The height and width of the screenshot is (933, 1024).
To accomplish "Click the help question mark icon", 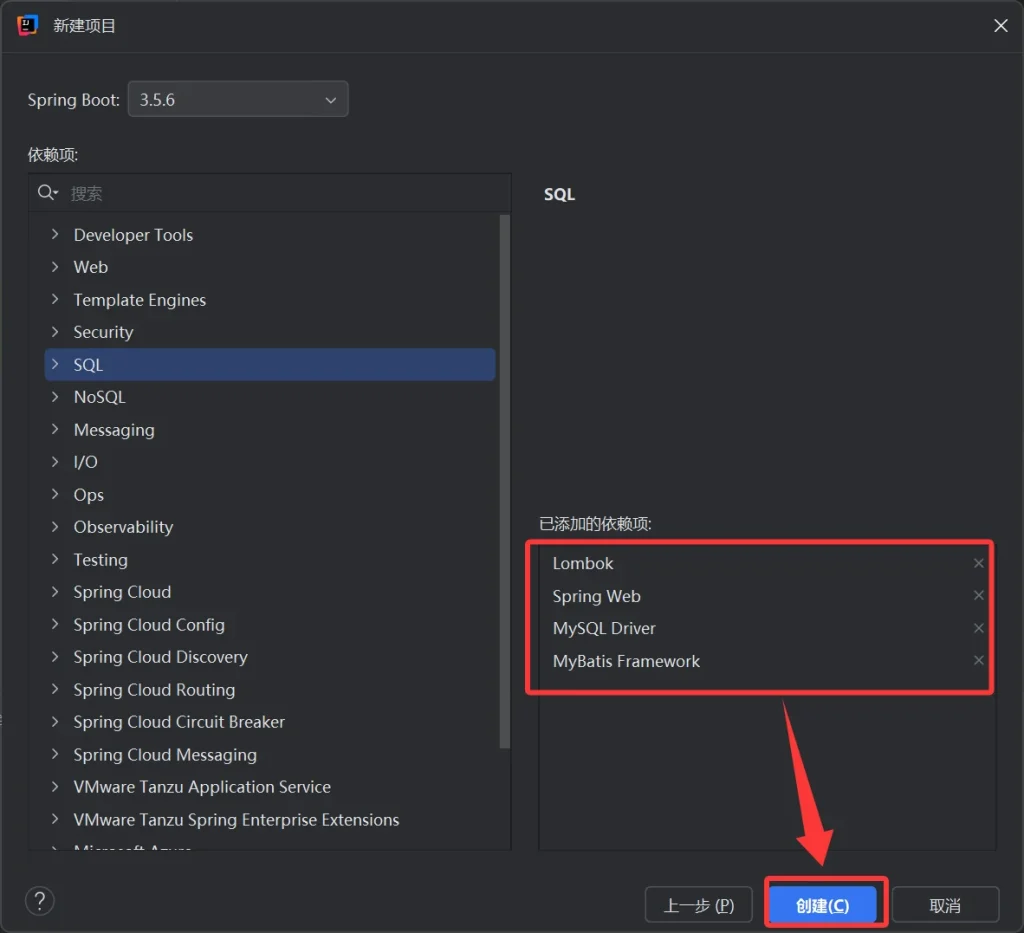I will click(x=40, y=901).
